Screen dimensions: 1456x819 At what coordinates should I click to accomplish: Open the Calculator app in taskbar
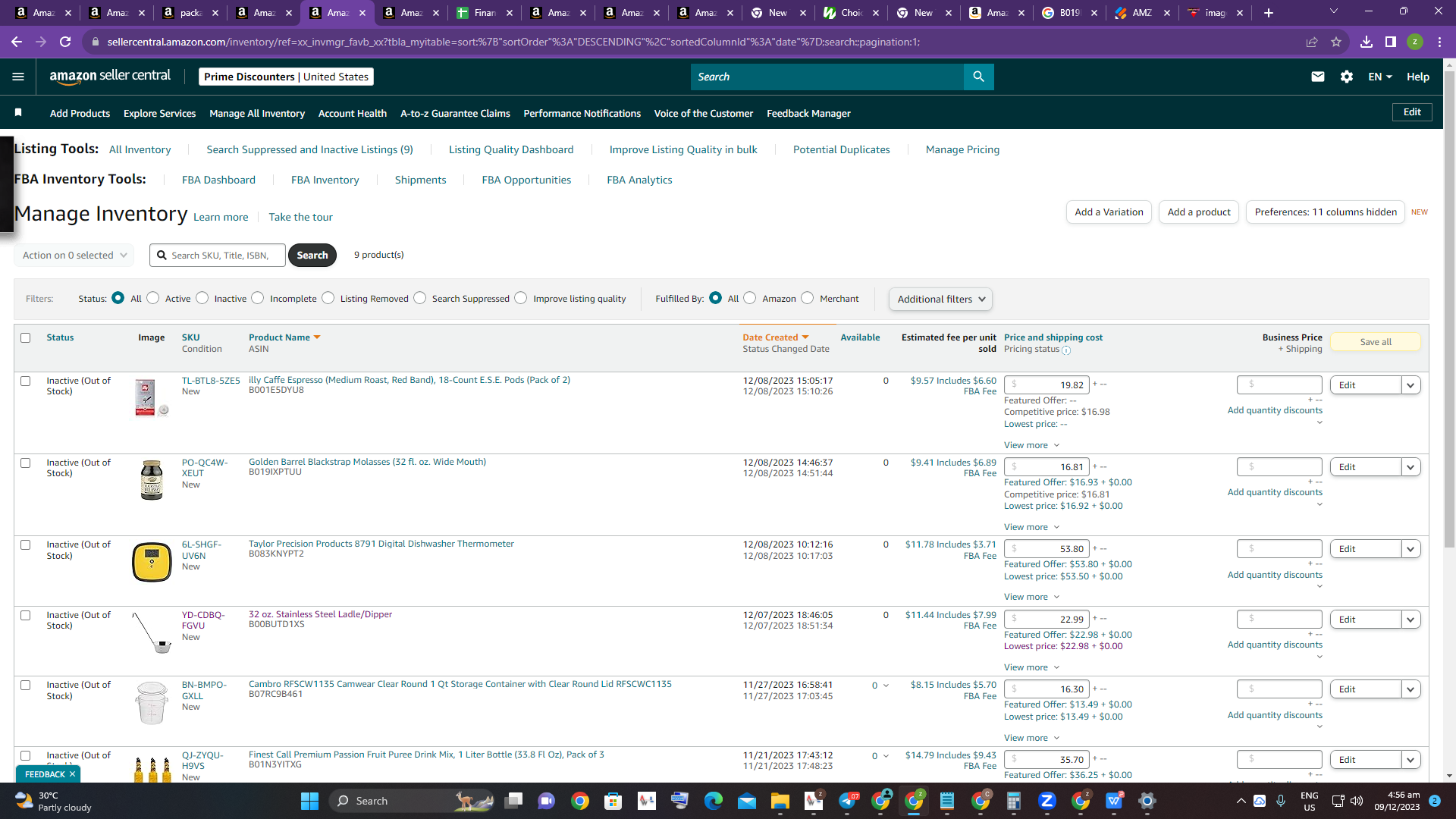(x=1014, y=801)
